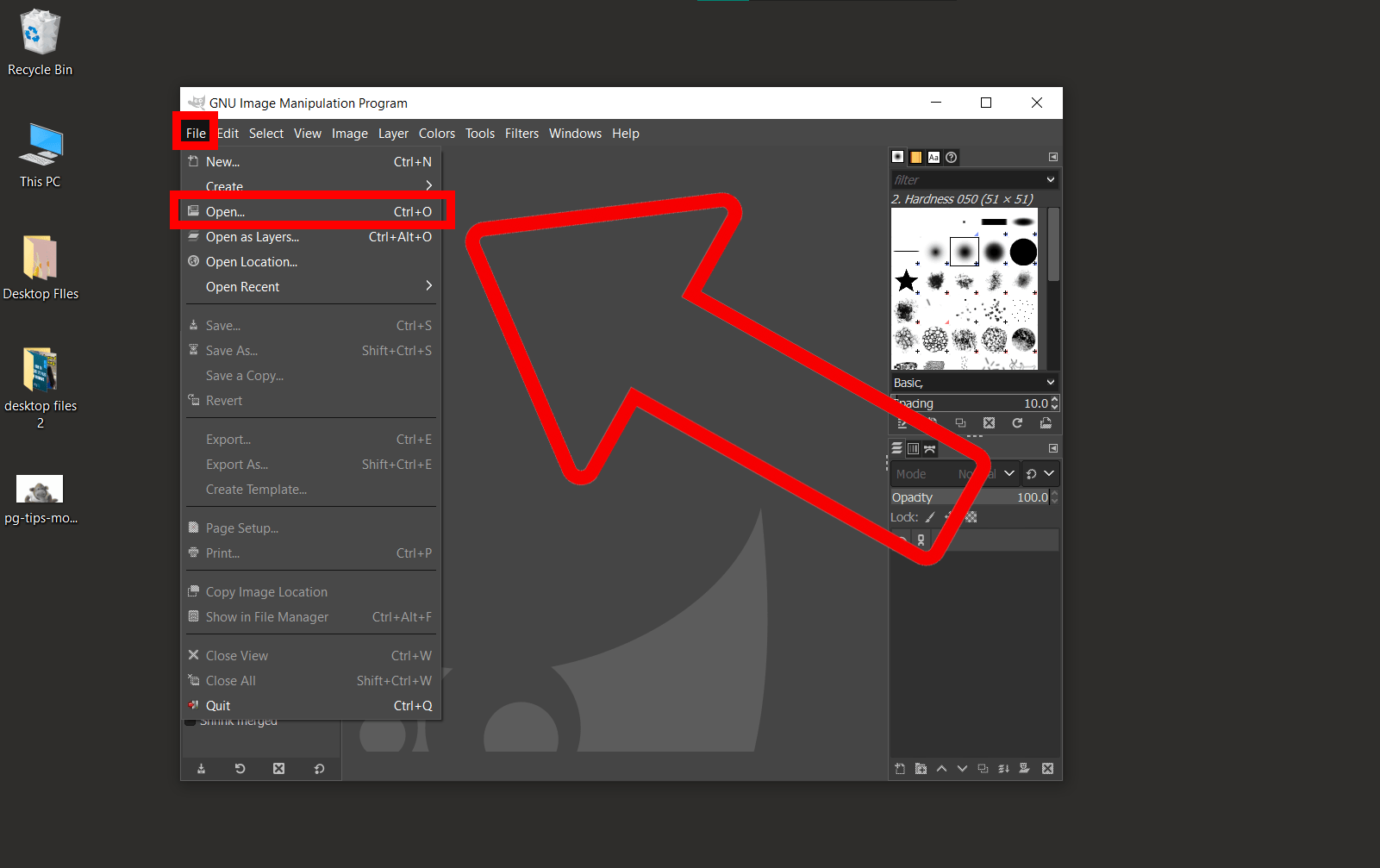Toggle Lock pixels with the paintbrush icon

(x=931, y=517)
